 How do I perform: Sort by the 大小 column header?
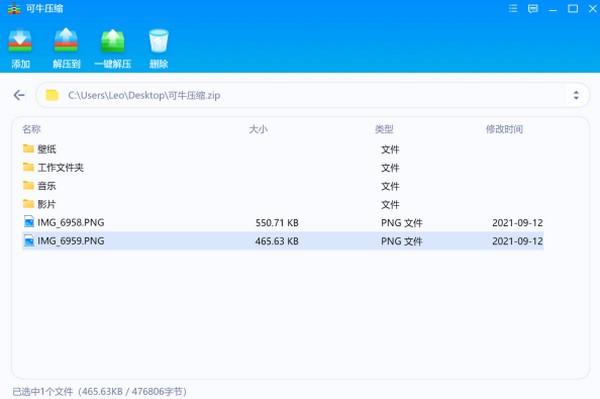[258, 129]
